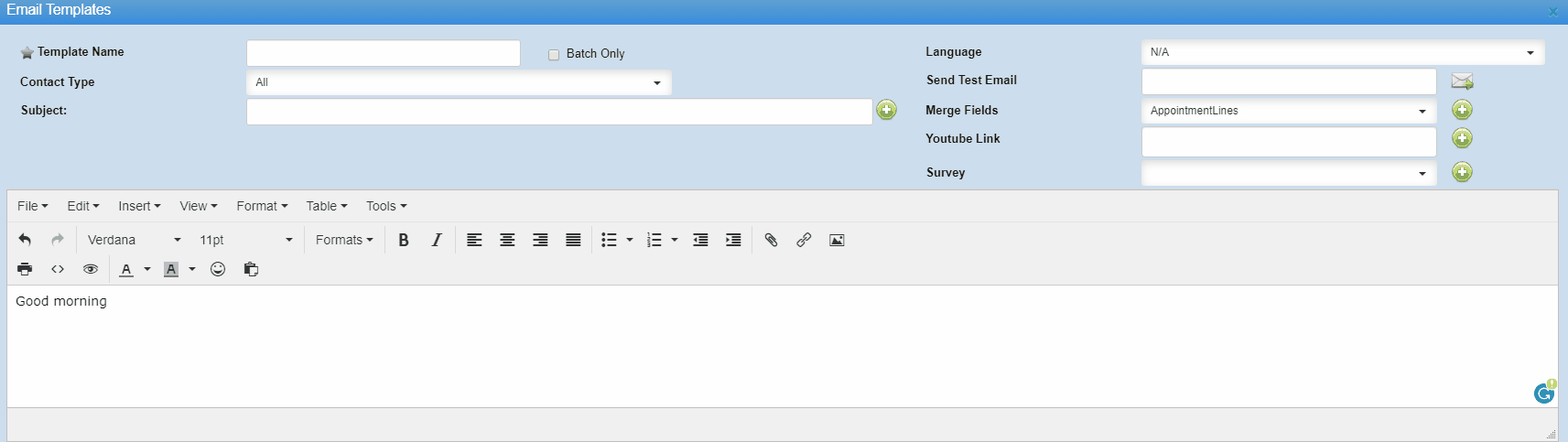Screen dimensions: 1568x442
Task: Open the Merge Fields AppointmentLines dropdown
Action: (x=1288, y=111)
